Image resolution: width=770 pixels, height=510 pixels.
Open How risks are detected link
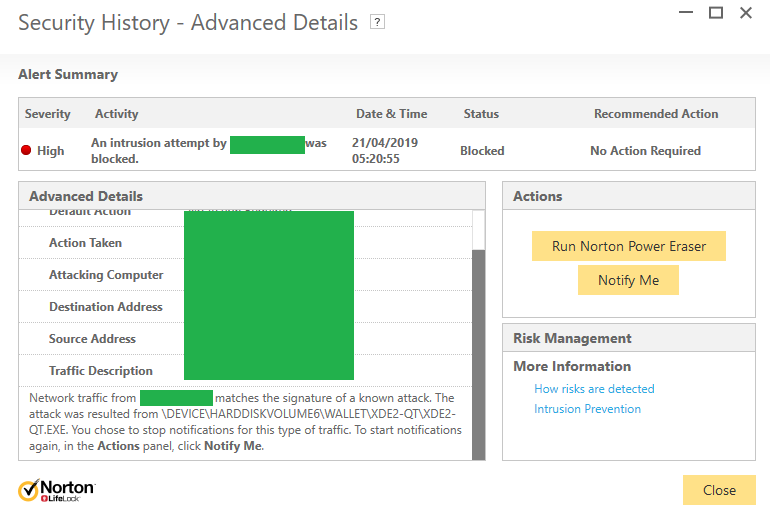click(x=594, y=389)
